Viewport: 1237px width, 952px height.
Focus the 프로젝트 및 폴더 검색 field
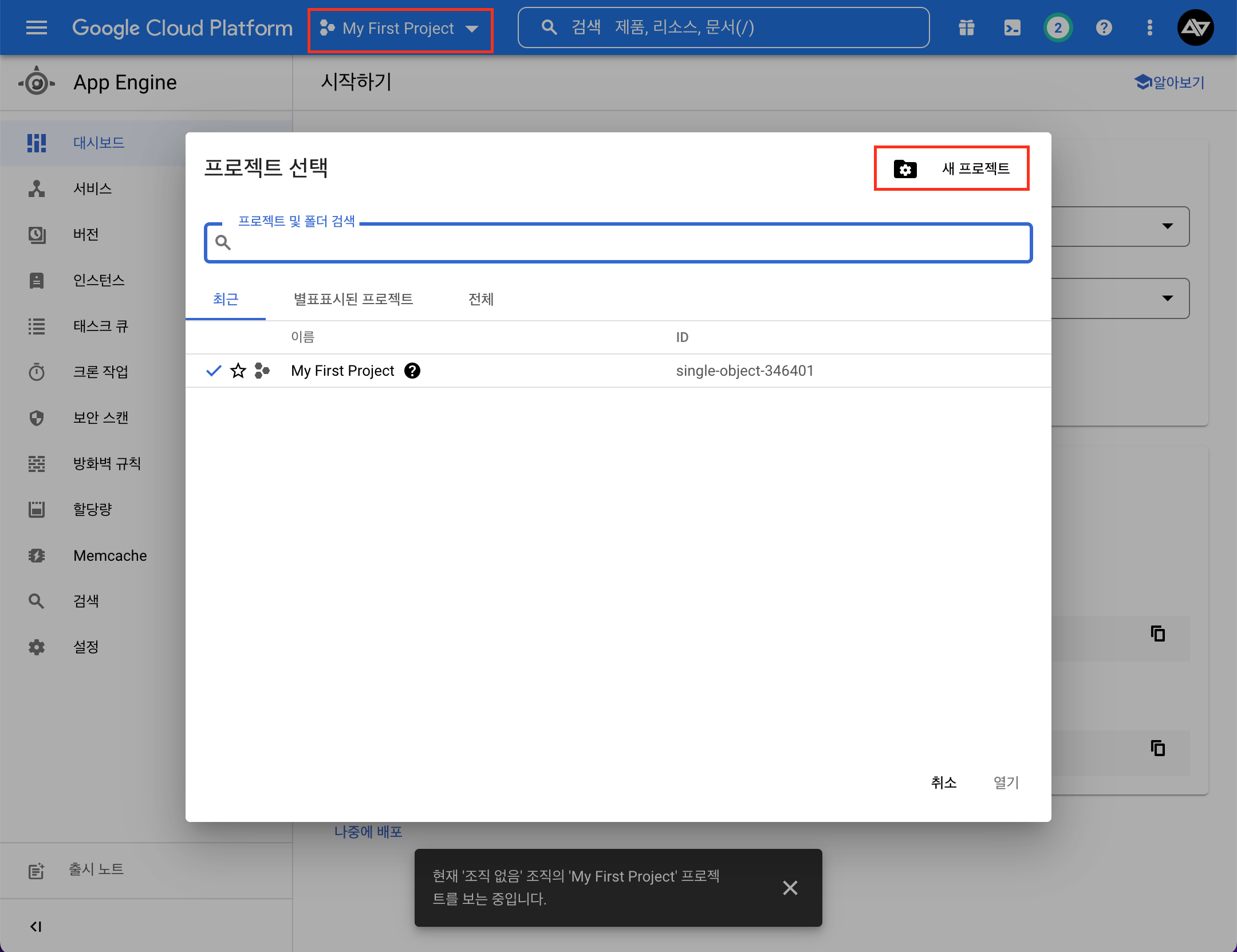point(618,243)
